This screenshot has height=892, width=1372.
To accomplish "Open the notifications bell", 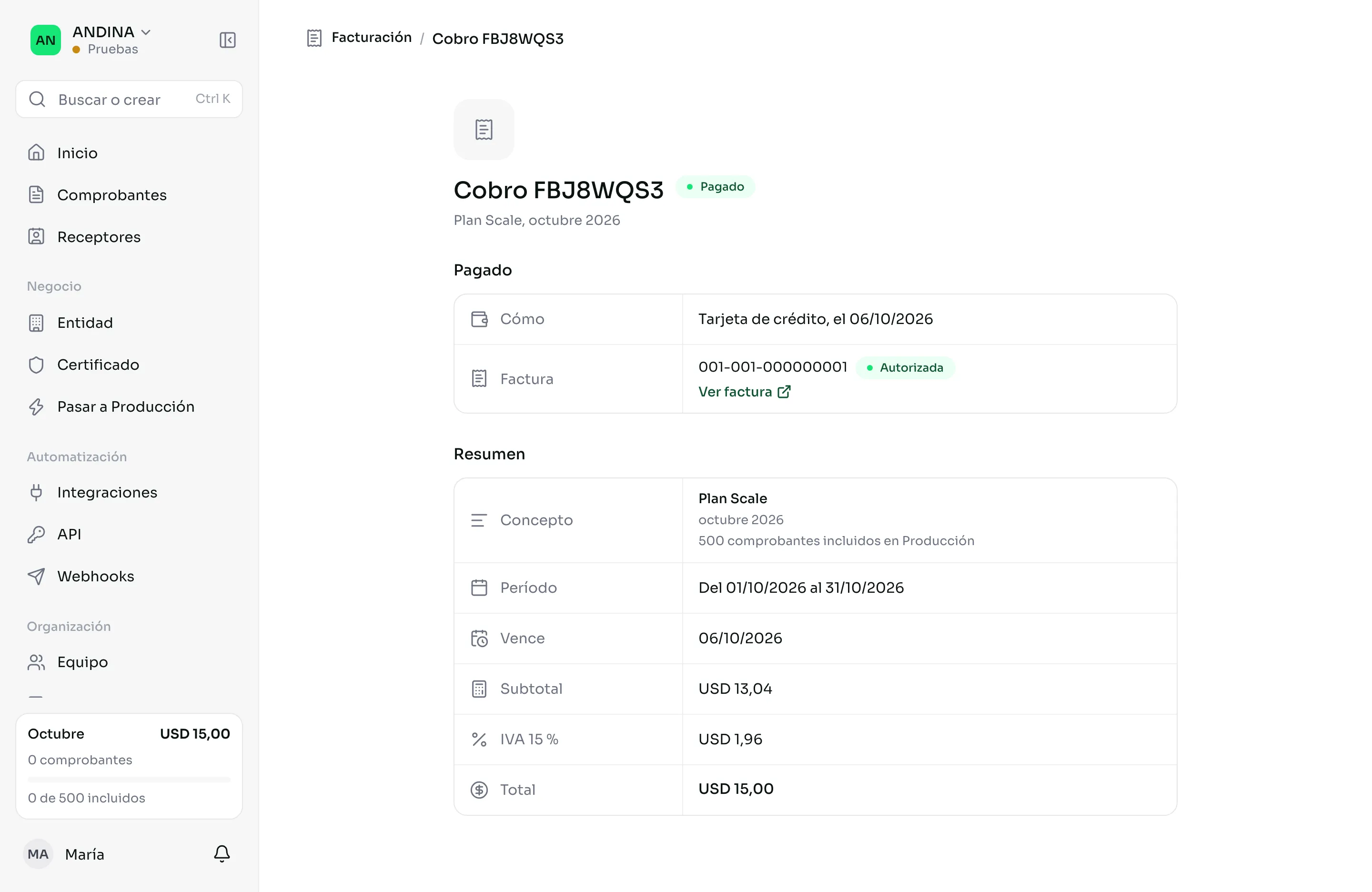I will coord(222,853).
